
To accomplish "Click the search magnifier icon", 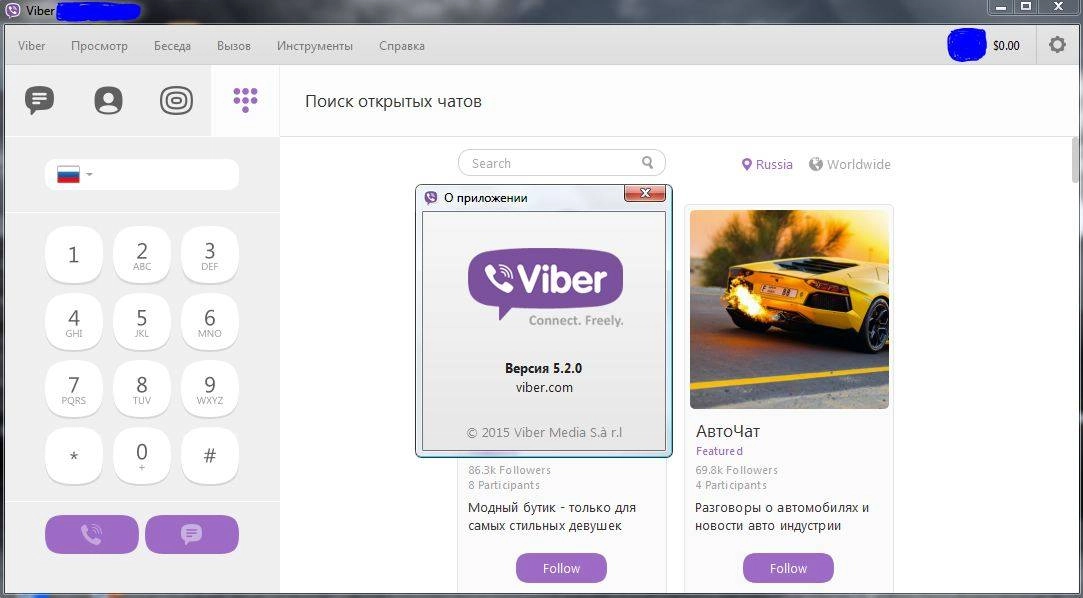I will [x=647, y=163].
